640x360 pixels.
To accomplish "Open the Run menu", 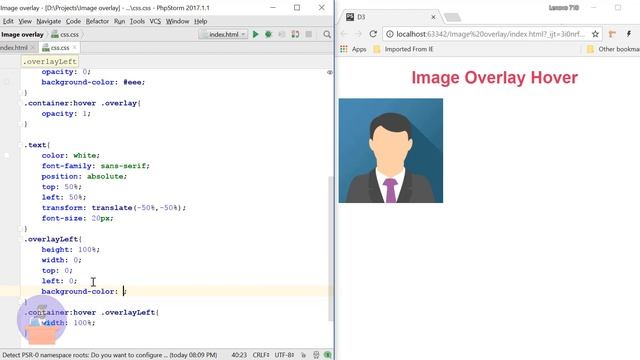I will [x=119, y=21].
